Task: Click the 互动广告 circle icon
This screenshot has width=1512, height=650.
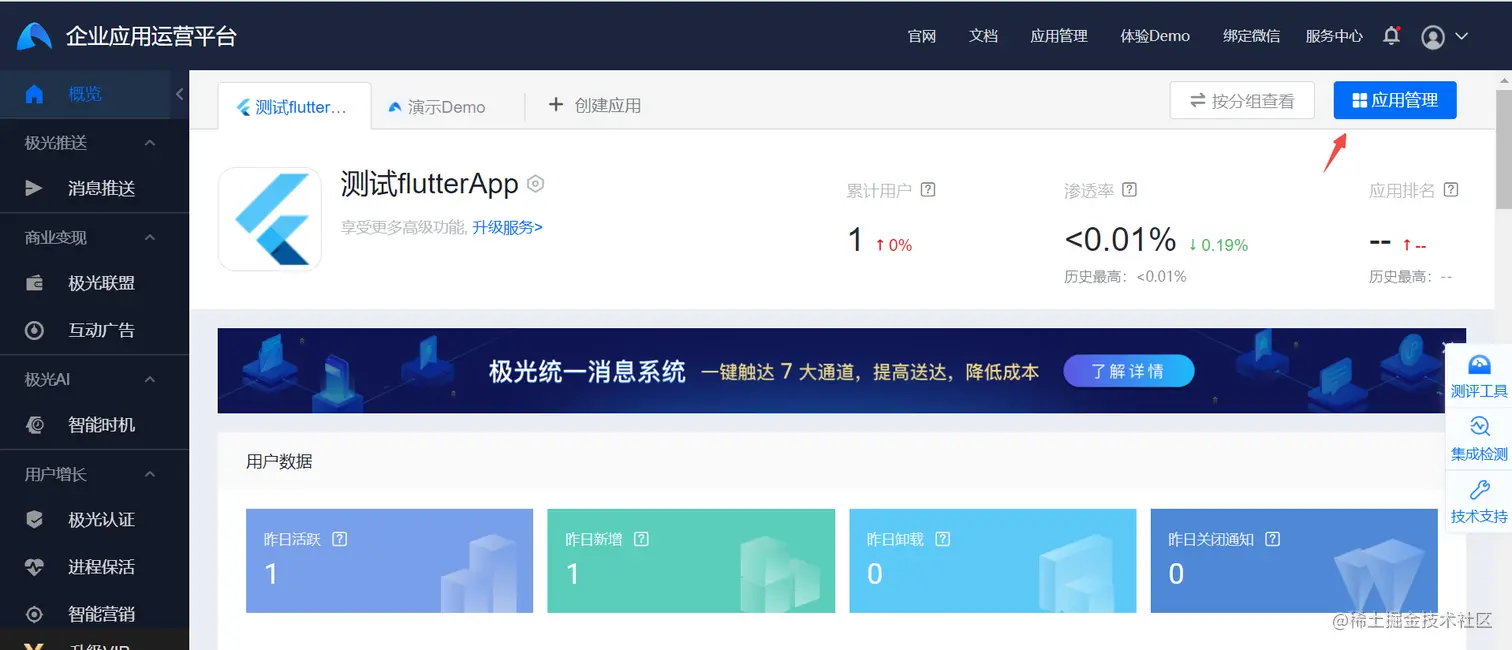Action: click(x=34, y=330)
